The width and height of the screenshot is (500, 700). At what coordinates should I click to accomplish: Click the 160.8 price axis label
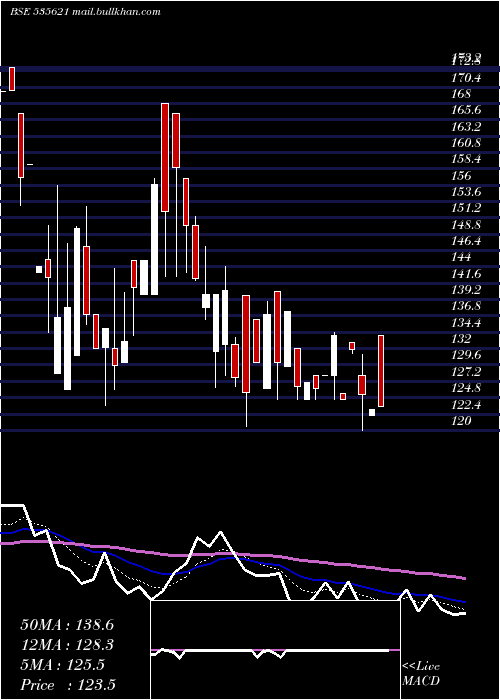(466, 143)
